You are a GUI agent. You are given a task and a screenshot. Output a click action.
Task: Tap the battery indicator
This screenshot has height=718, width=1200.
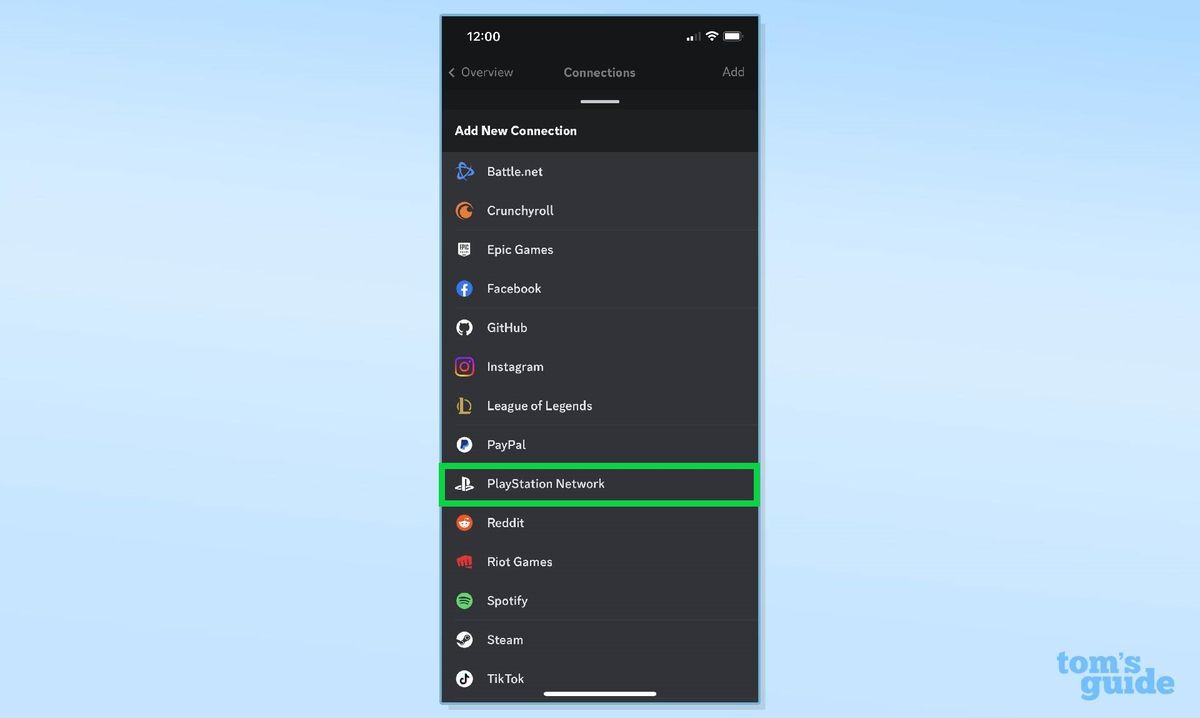point(734,35)
